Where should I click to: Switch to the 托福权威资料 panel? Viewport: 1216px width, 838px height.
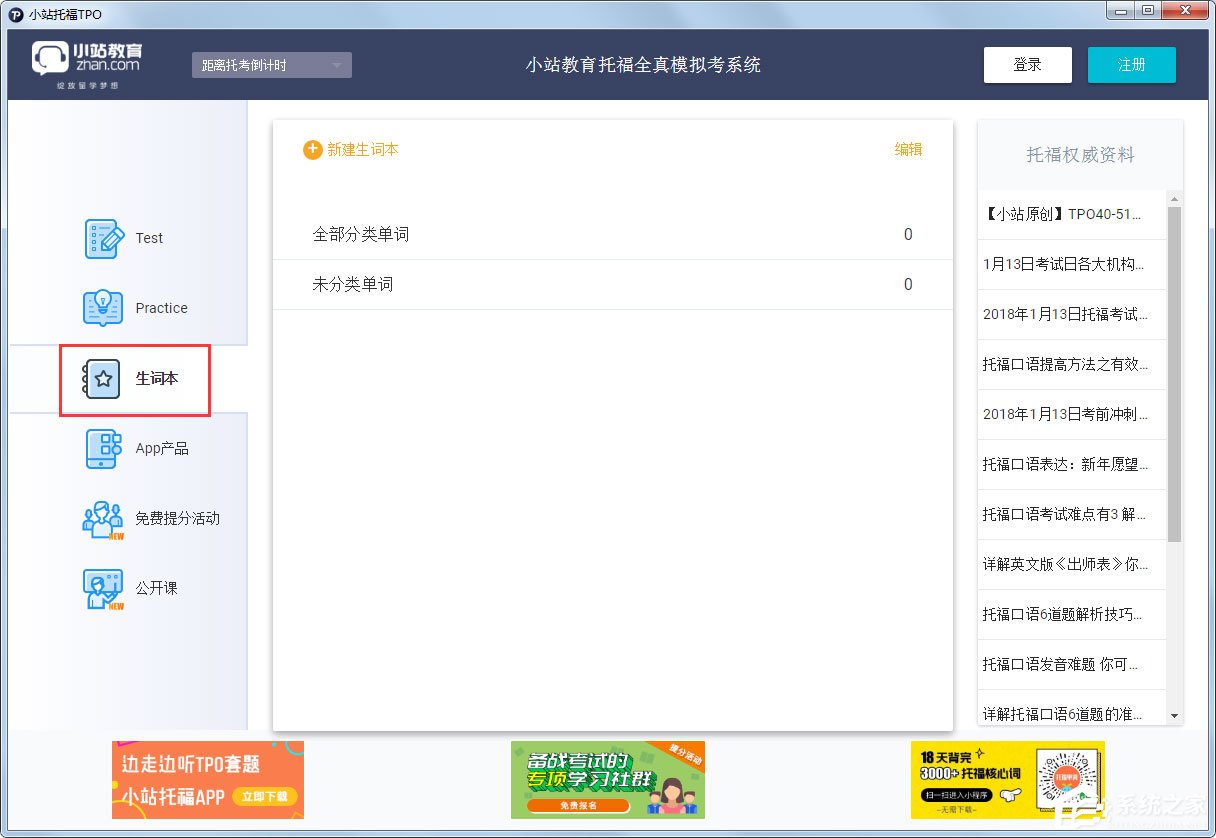(1080, 152)
